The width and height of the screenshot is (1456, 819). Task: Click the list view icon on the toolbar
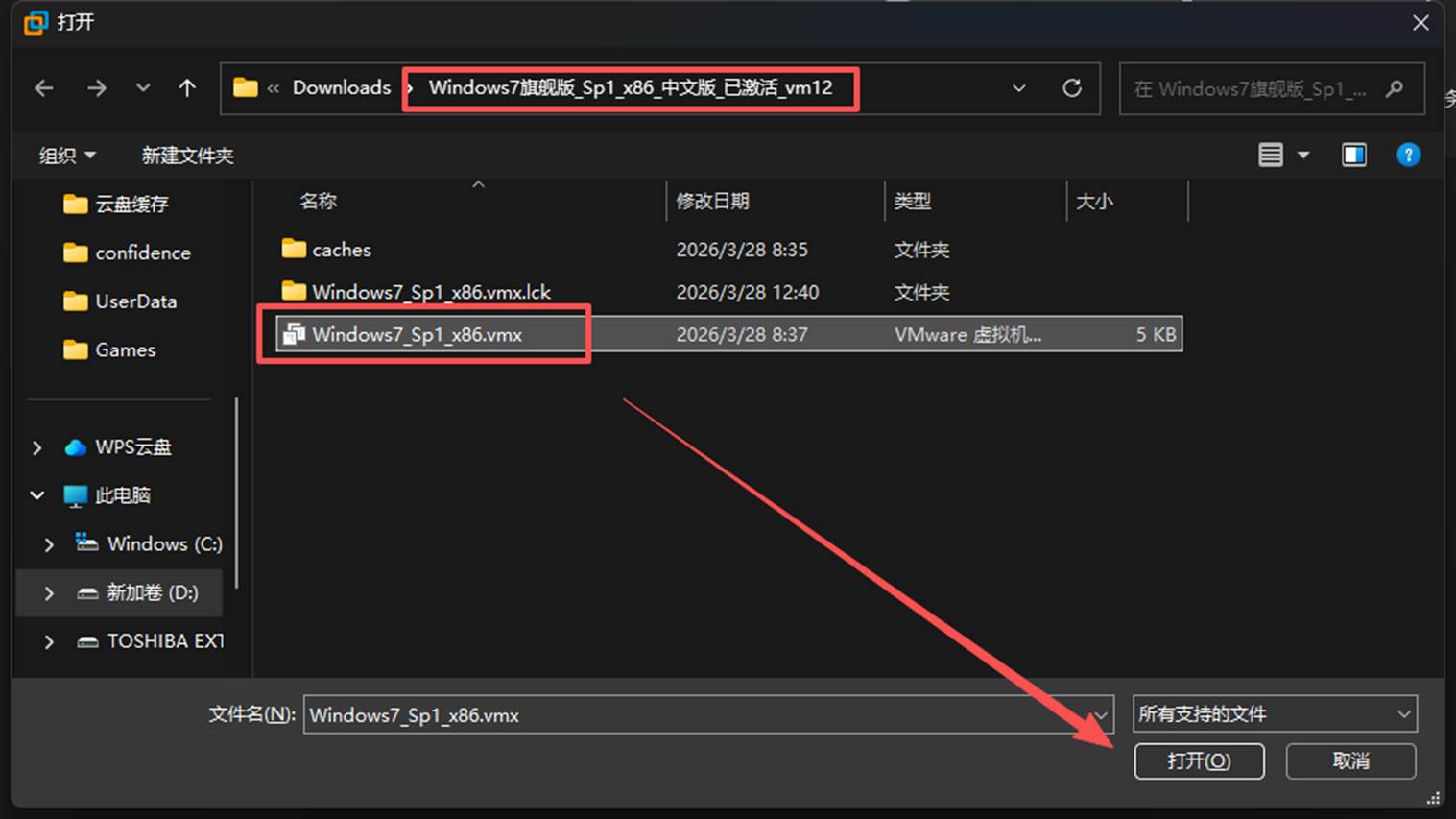(1272, 154)
